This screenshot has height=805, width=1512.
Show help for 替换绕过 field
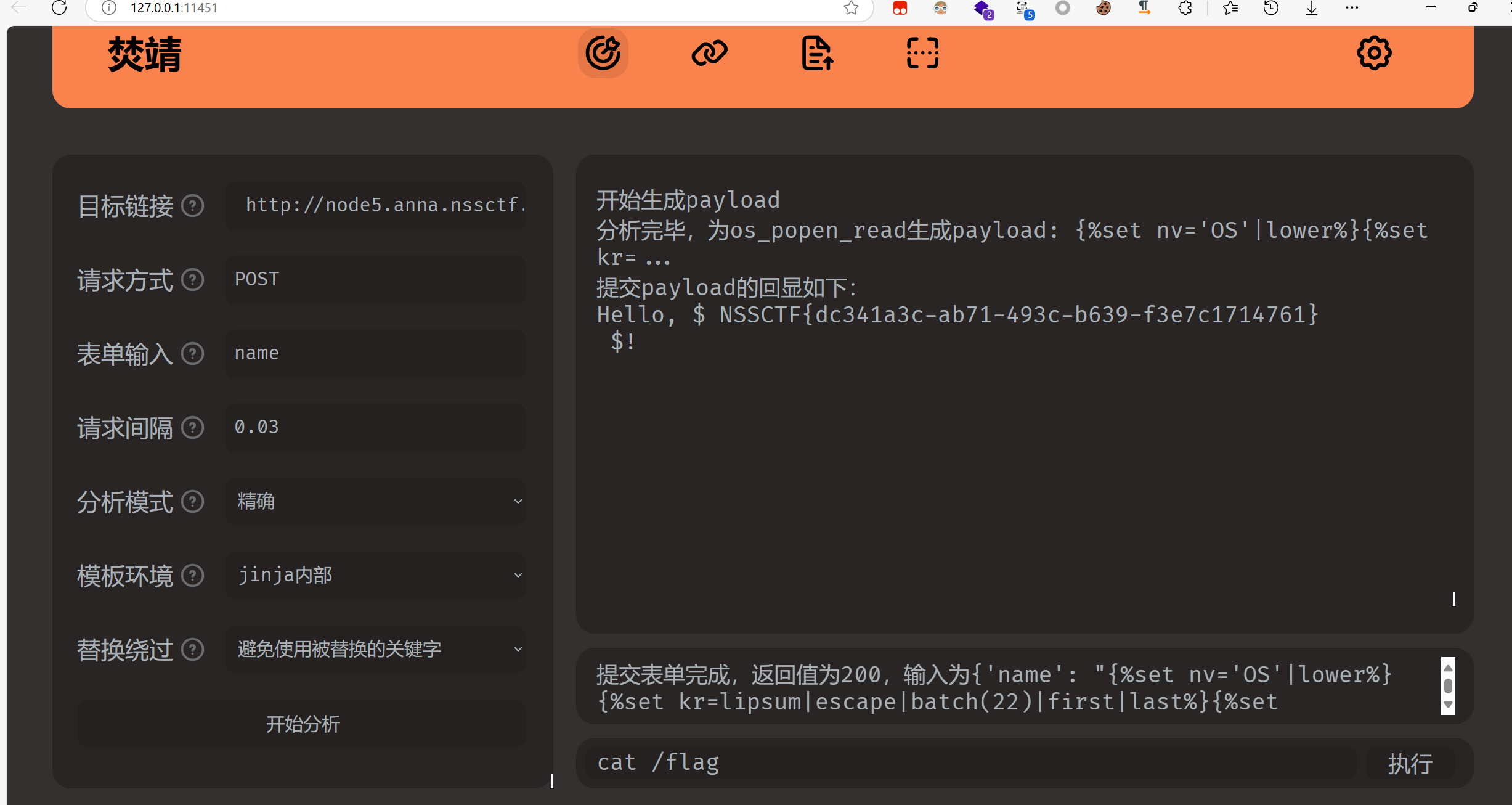[193, 650]
